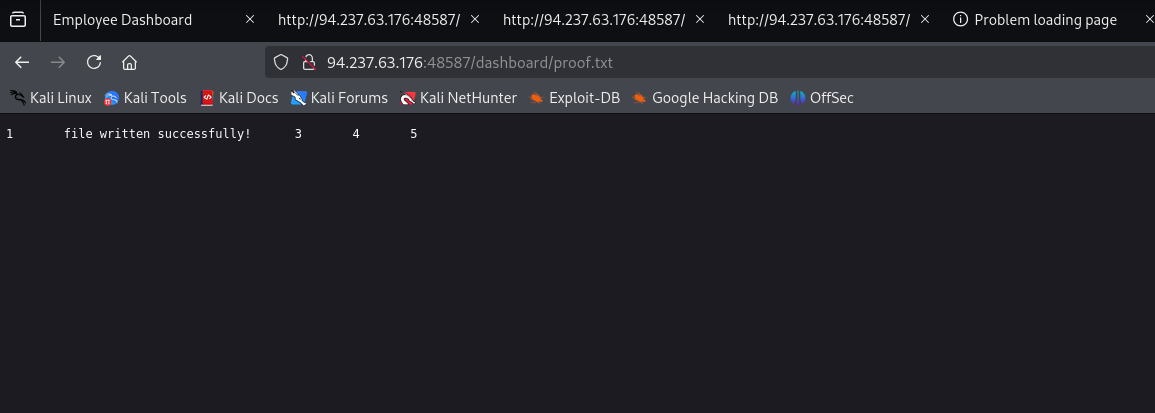Open the Exploit-DB bookmark
Screen dimensions: 1155x413
pos(575,98)
